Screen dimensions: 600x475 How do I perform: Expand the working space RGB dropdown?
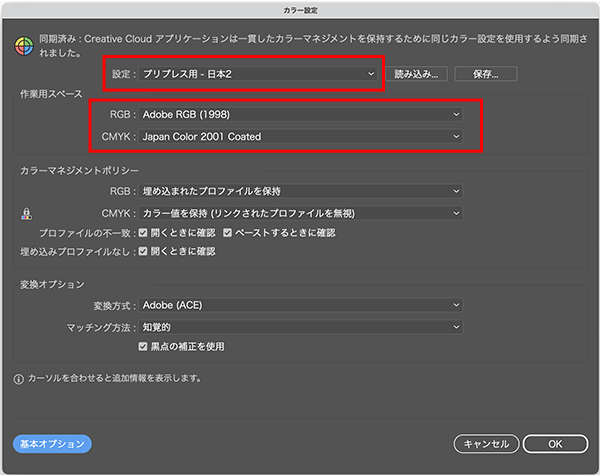pyautogui.click(x=300, y=115)
